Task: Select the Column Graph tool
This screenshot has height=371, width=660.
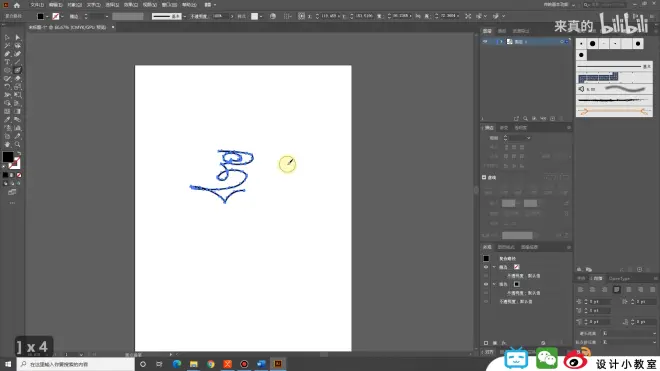Action: coord(18,128)
